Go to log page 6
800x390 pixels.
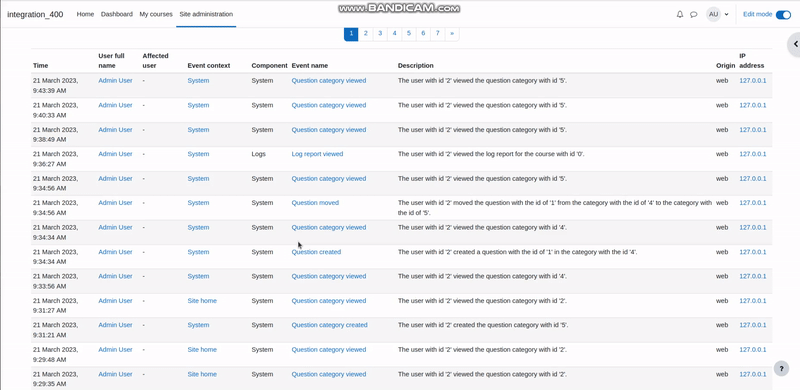click(x=423, y=34)
